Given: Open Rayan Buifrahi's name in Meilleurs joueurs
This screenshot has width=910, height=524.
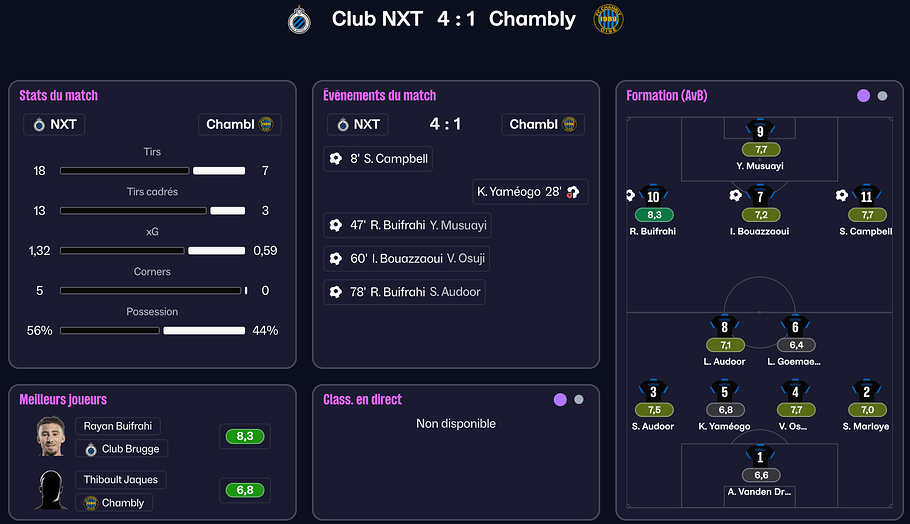Looking at the screenshot, I should pyautogui.click(x=117, y=426).
